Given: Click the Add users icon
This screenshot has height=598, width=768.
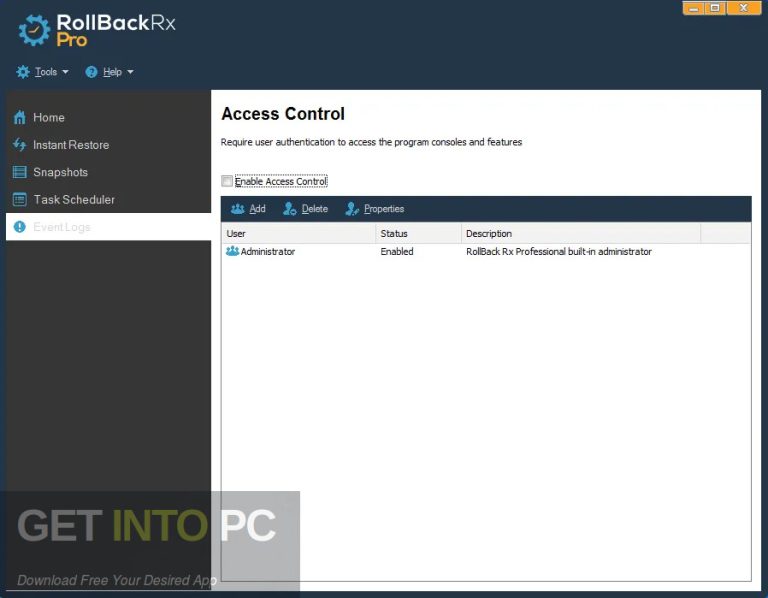Looking at the screenshot, I should [x=238, y=209].
